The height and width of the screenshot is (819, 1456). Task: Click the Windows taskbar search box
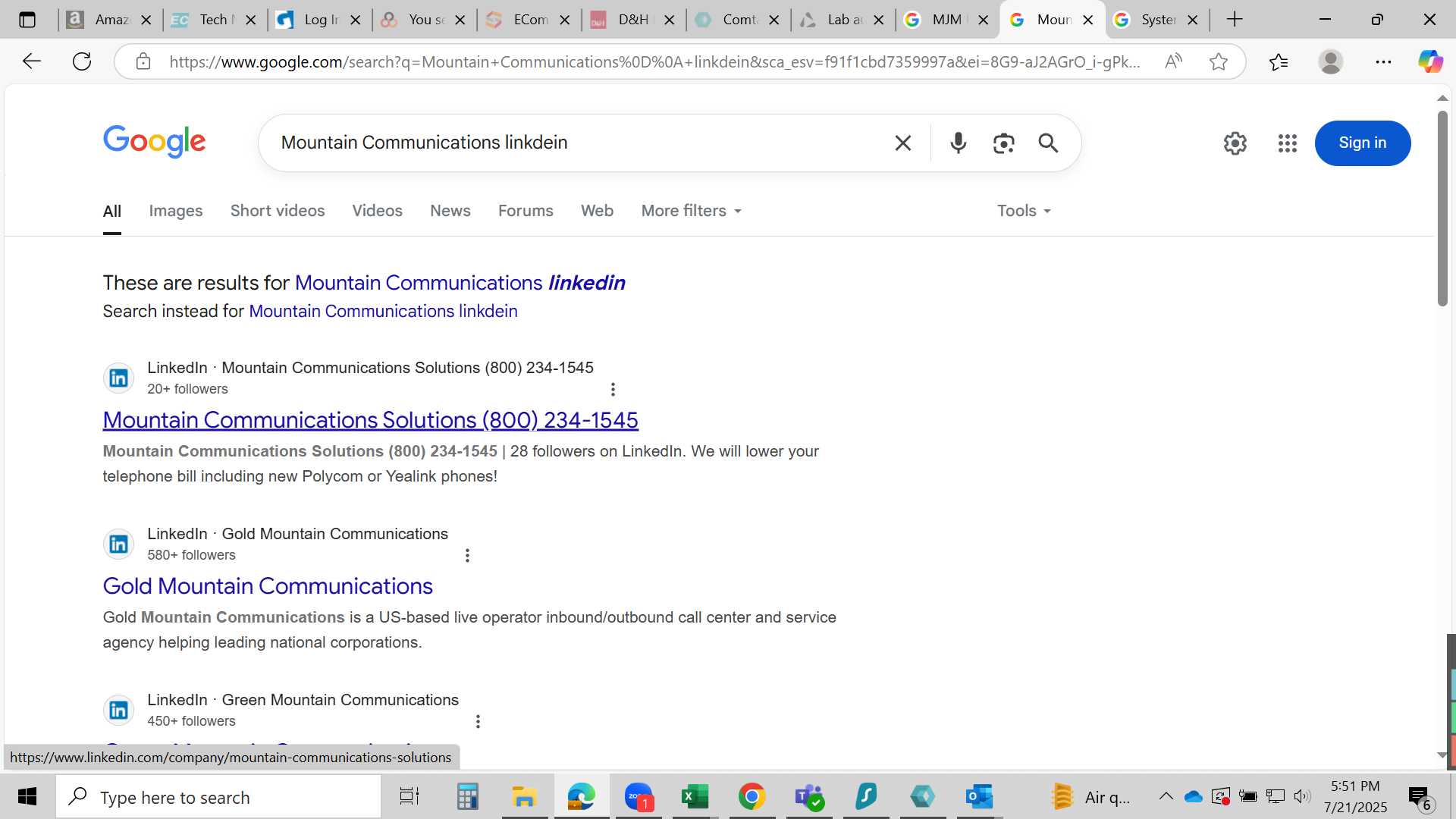[x=218, y=797]
